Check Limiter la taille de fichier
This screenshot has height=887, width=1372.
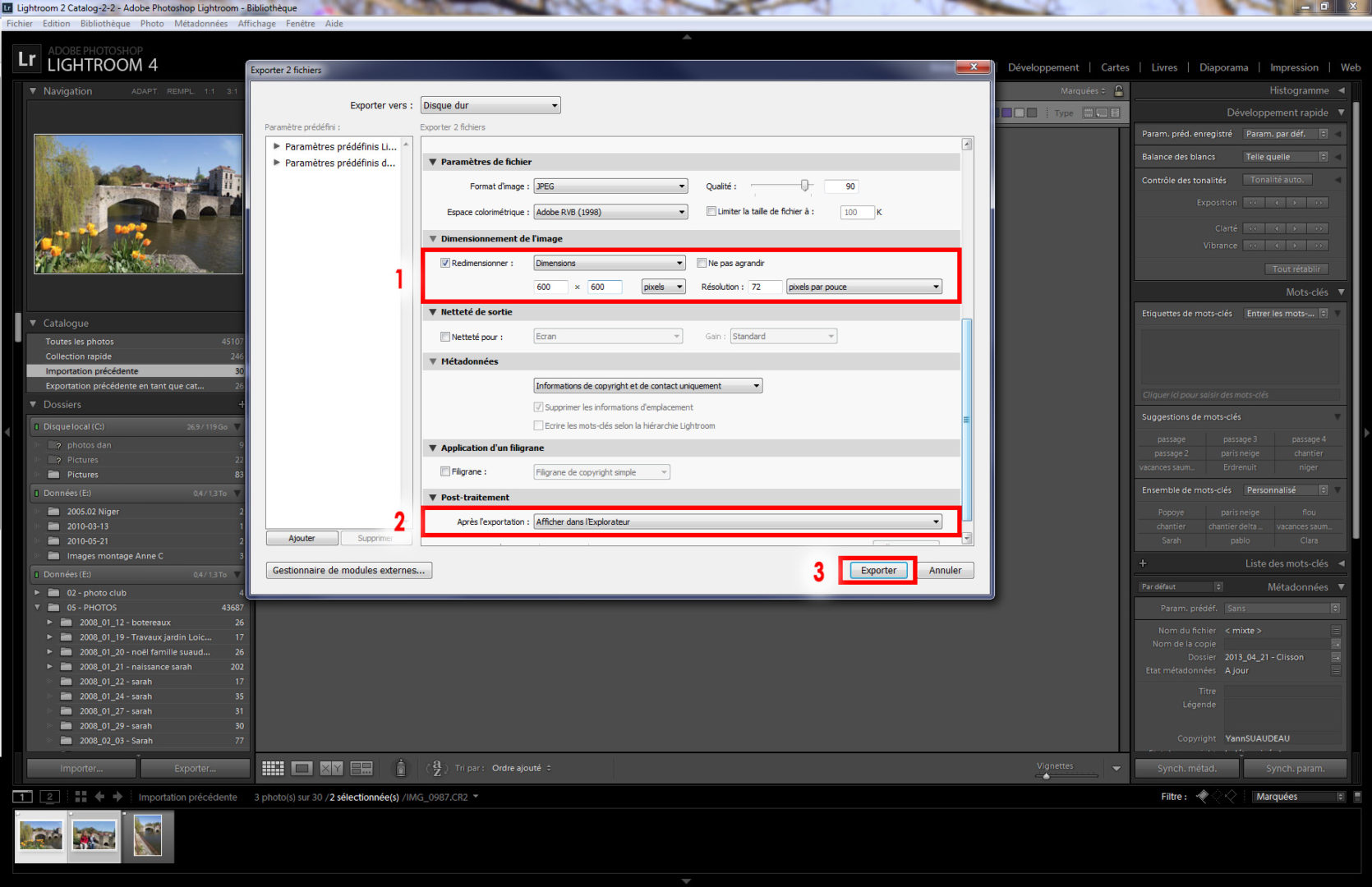(711, 212)
